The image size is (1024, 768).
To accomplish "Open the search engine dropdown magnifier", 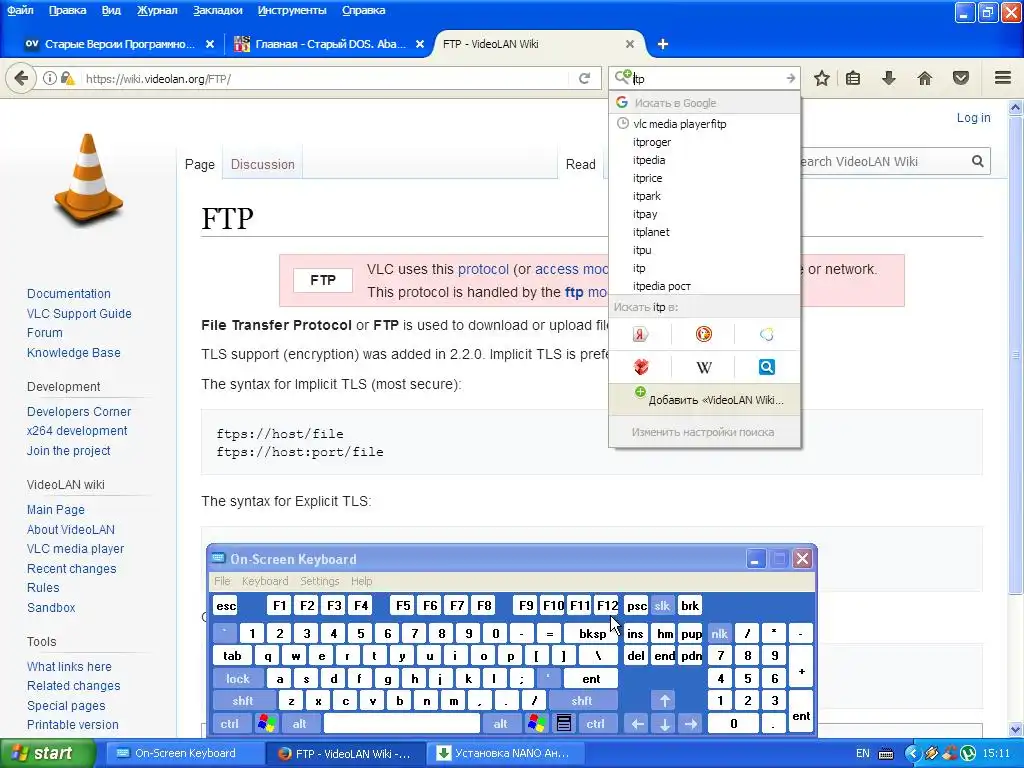I will pyautogui.click(x=623, y=78).
